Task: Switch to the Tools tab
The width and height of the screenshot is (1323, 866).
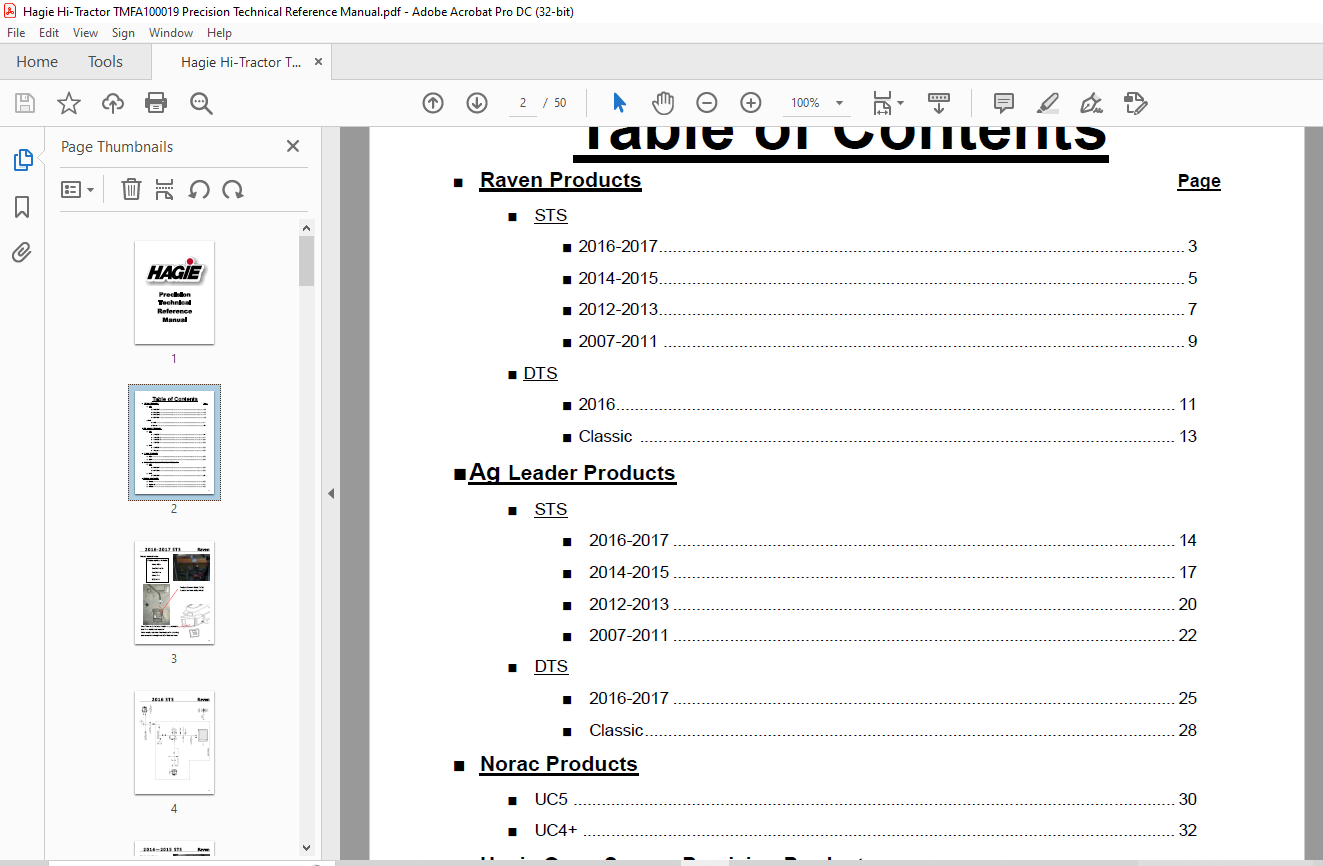Action: tap(105, 62)
